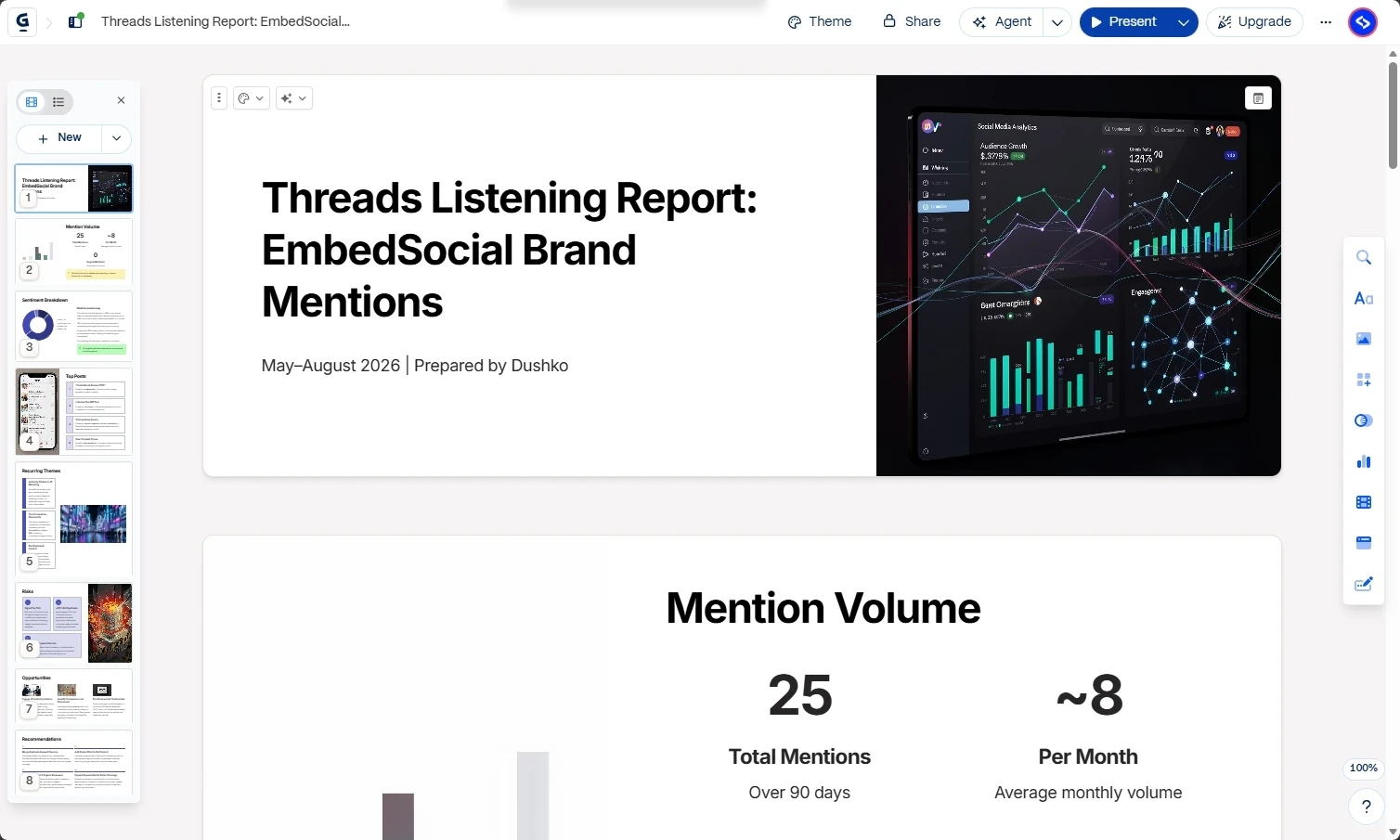Click the Per Month label
1400x840 pixels.
(x=1088, y=756)
